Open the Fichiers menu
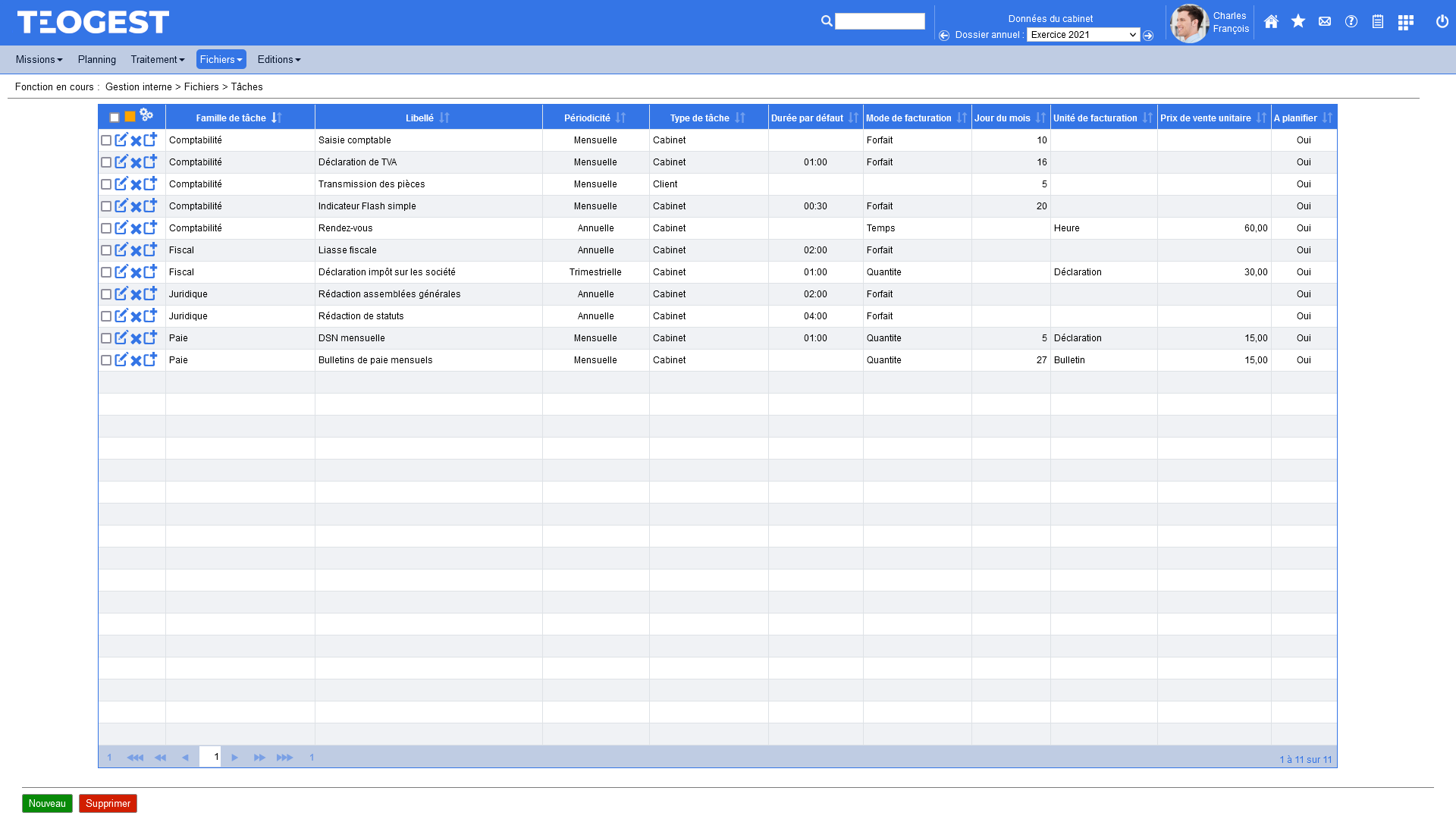The width and height of the screenshot is (1456, 819). 221,59
